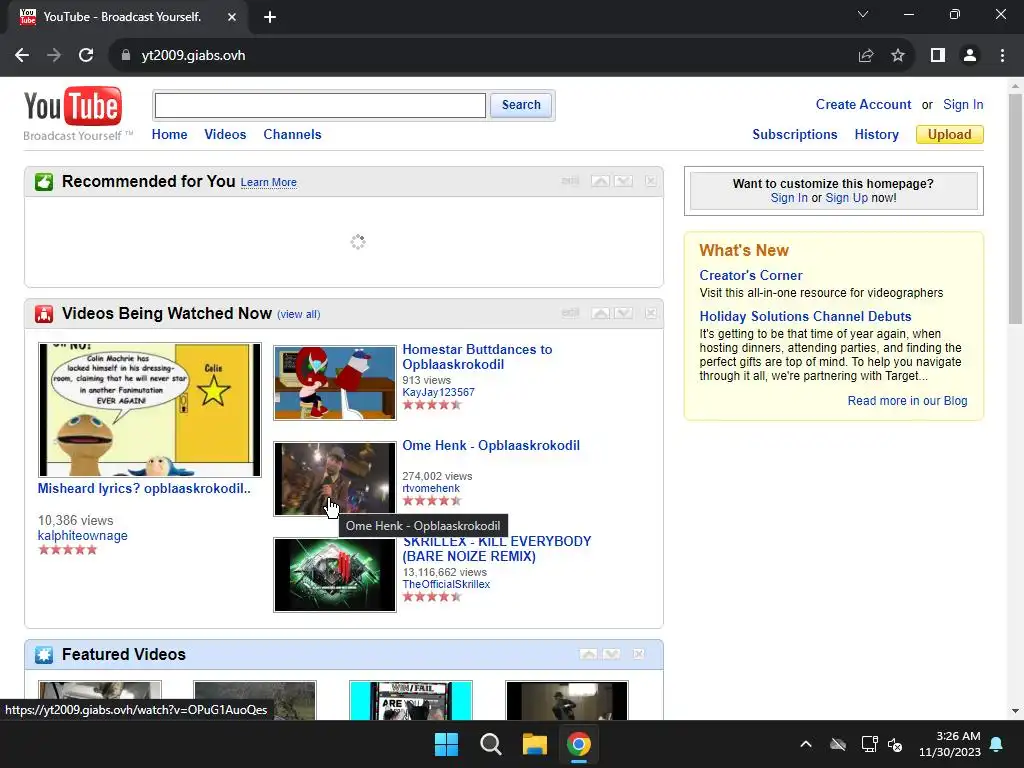This screenshot has height=768, width=1024.
Task: Click the blue Featured Videos module icon
Action: click(44, 654)
